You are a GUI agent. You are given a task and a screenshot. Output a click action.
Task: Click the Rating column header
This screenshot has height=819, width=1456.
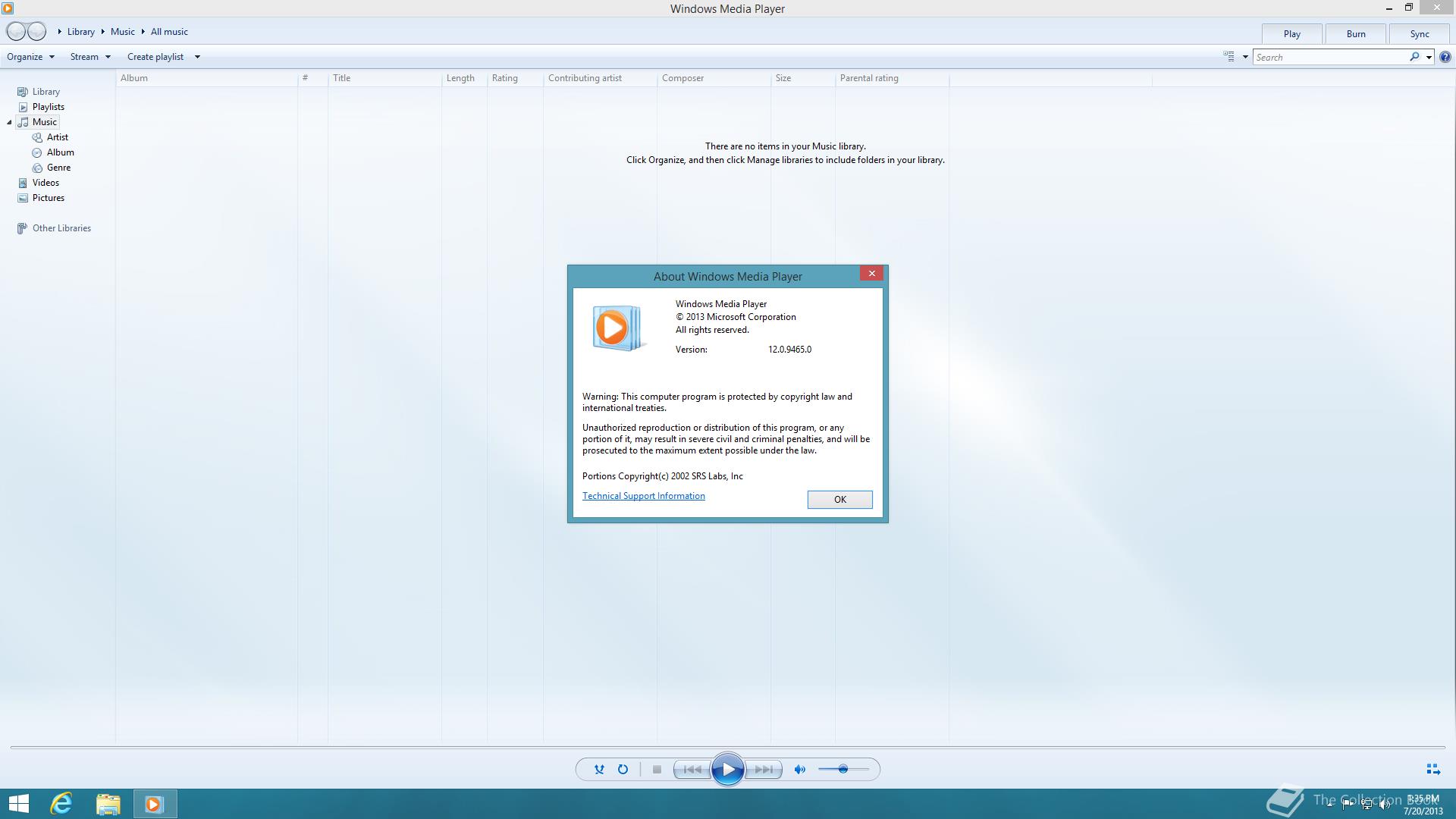(516, 78)
